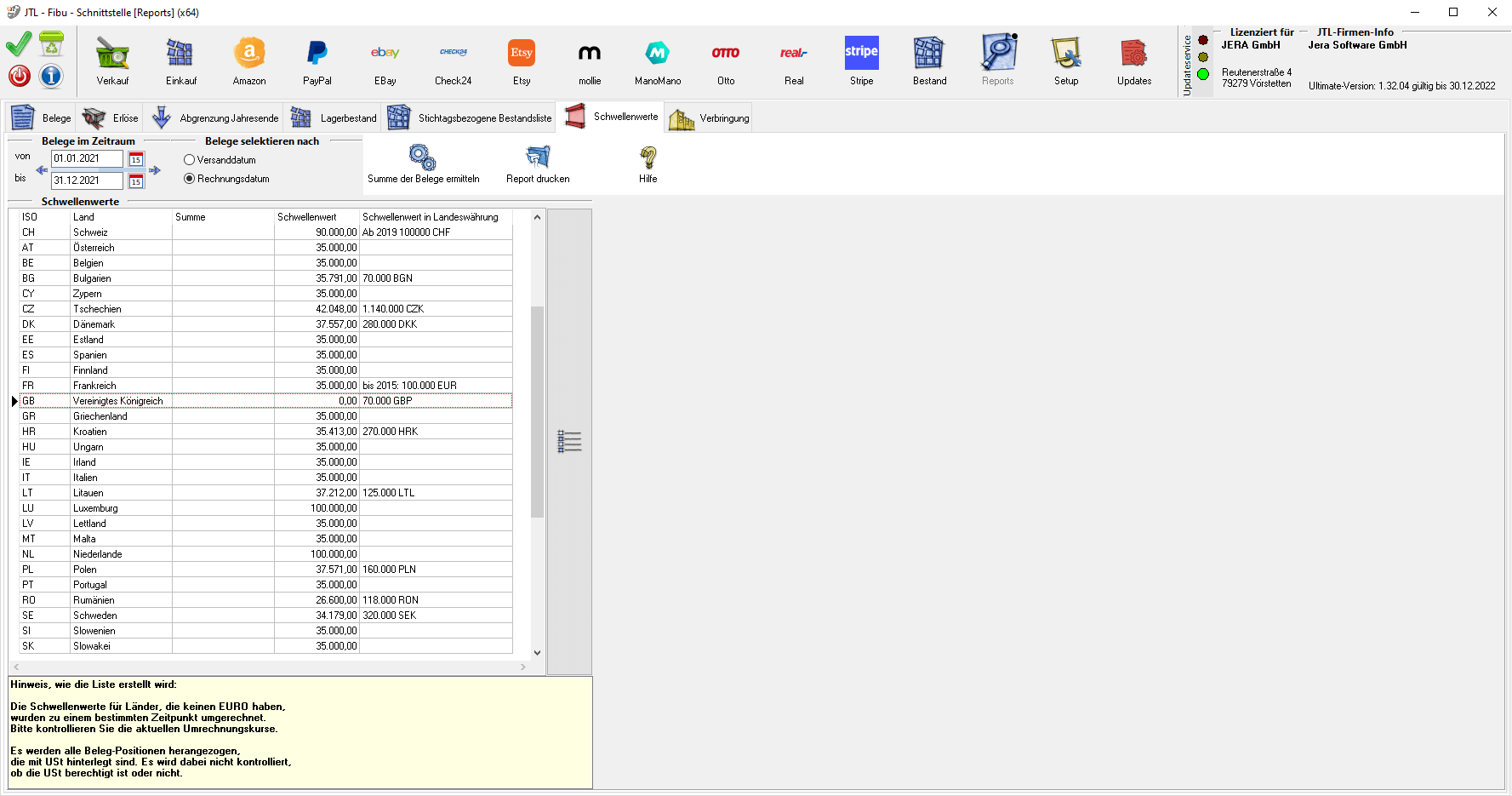Open the Verkauf module
This screenshot has width=1512, height=796.
tap(111, 60)
